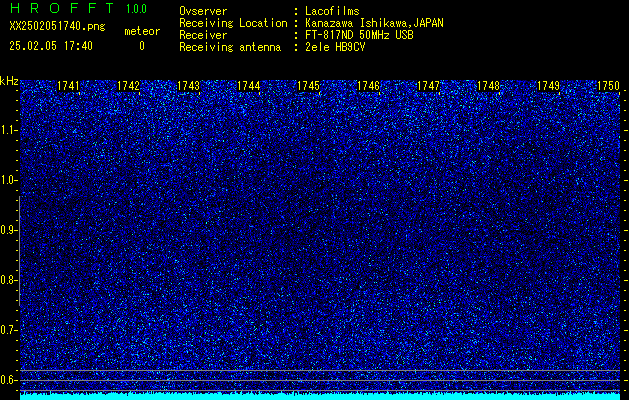
Task: Click the 1742 time marker
Action: click(128, 86)
